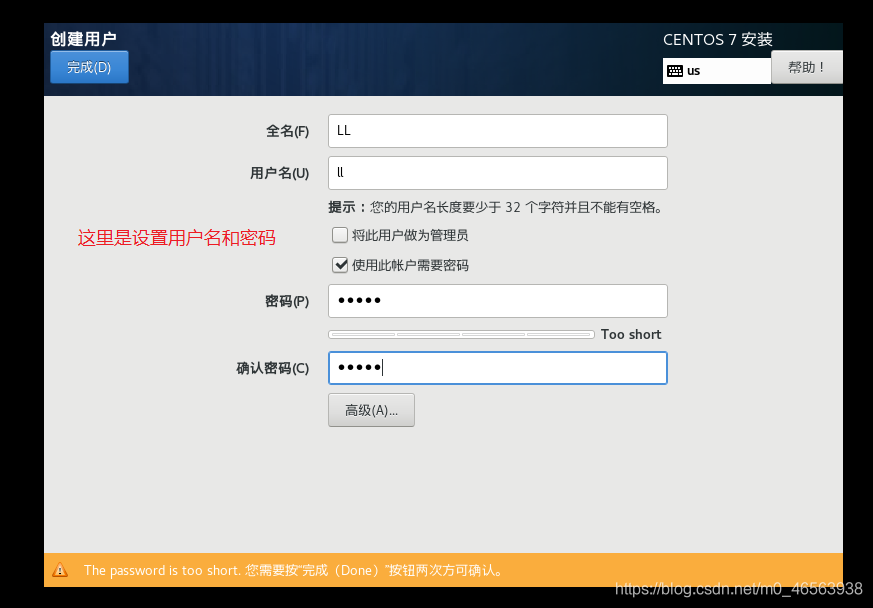Open 高级(A) advanced user settings

[371, 410]
